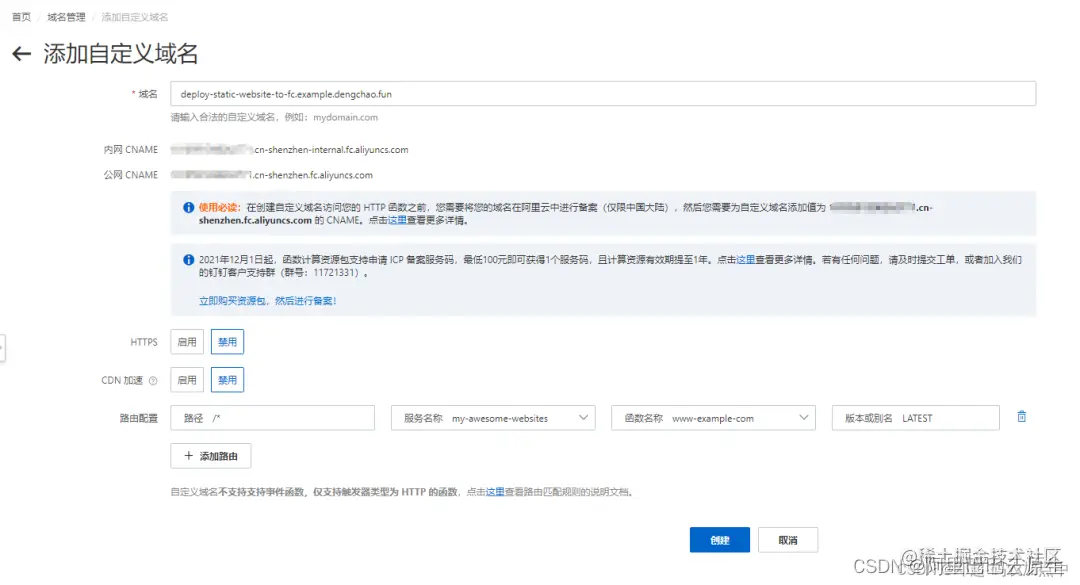This screenshot has height=585, width=1080.
Task: Click the back arrow beside 添加自定义域名
Action: click(x=21, y=54)
